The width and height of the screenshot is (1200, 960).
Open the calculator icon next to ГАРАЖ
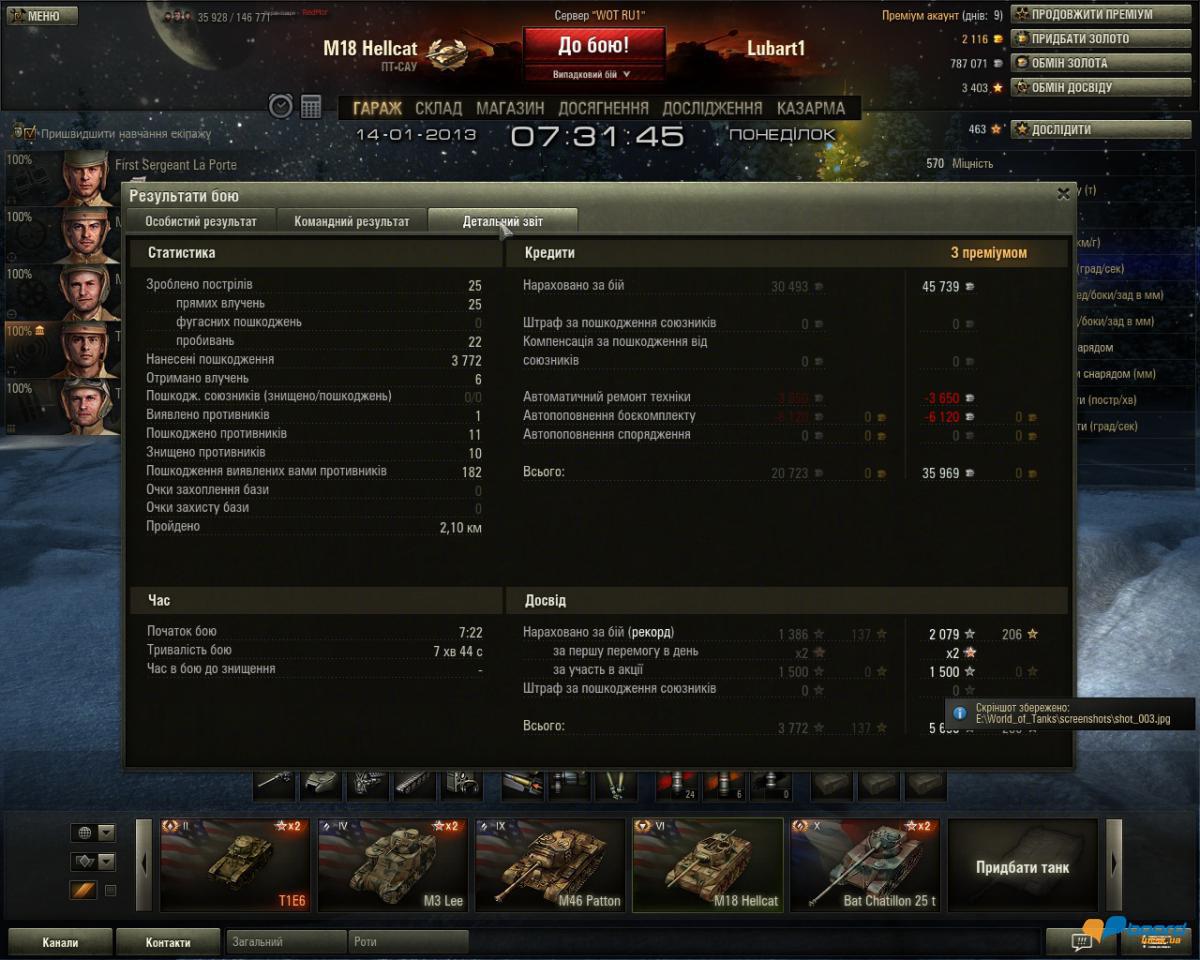pyautogui.click(x=311, y=106)
